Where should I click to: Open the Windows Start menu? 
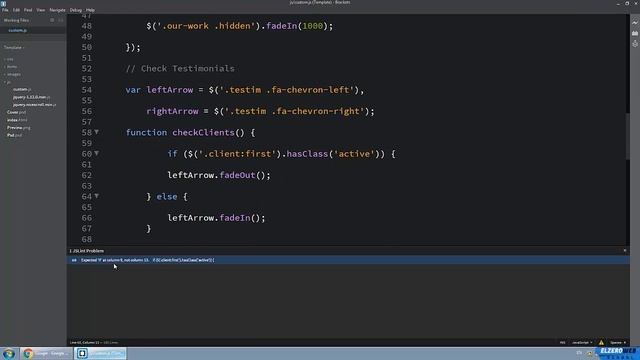click(9, 353)
